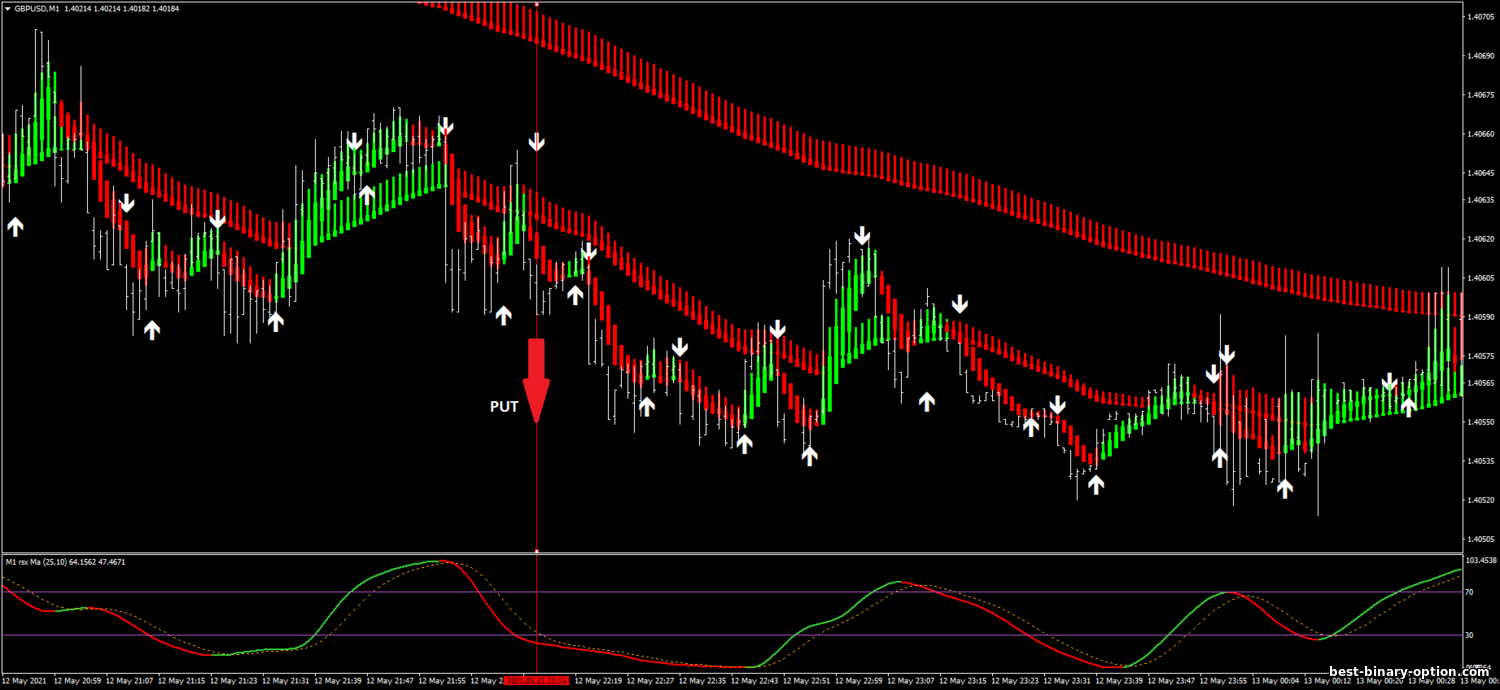This screenshot has height=690, width=1500.
Task: Click the PUT text label
Action: click(x=503, y=407)
